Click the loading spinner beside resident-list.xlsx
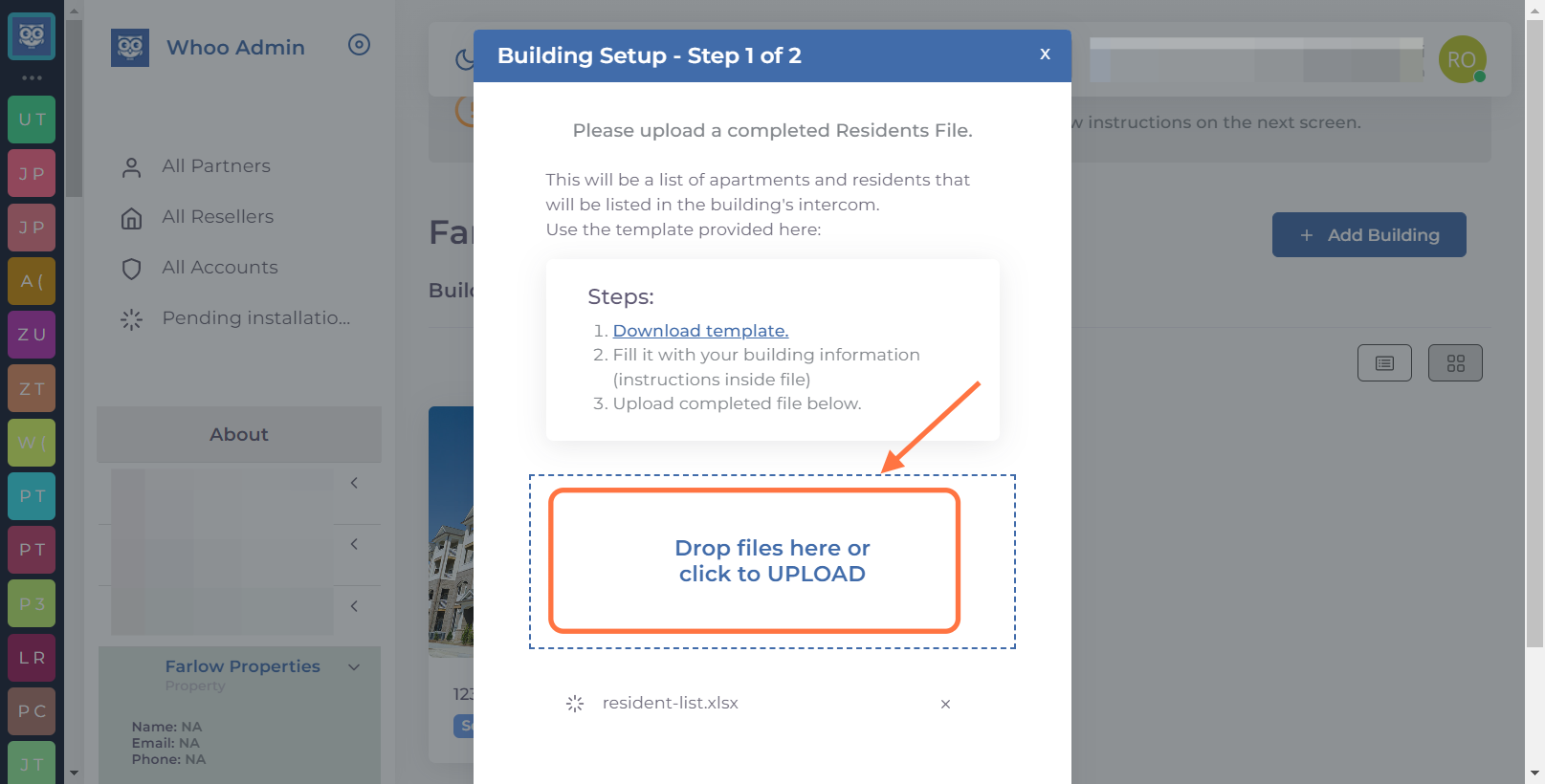The image size is (1545, 784). 575,703
